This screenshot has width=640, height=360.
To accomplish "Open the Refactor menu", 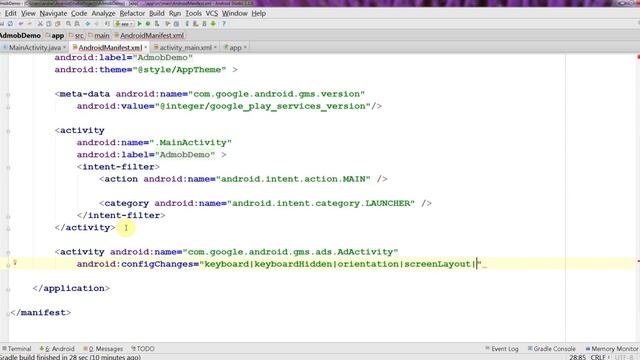I will pyautogui.click(x=132, y=13).
